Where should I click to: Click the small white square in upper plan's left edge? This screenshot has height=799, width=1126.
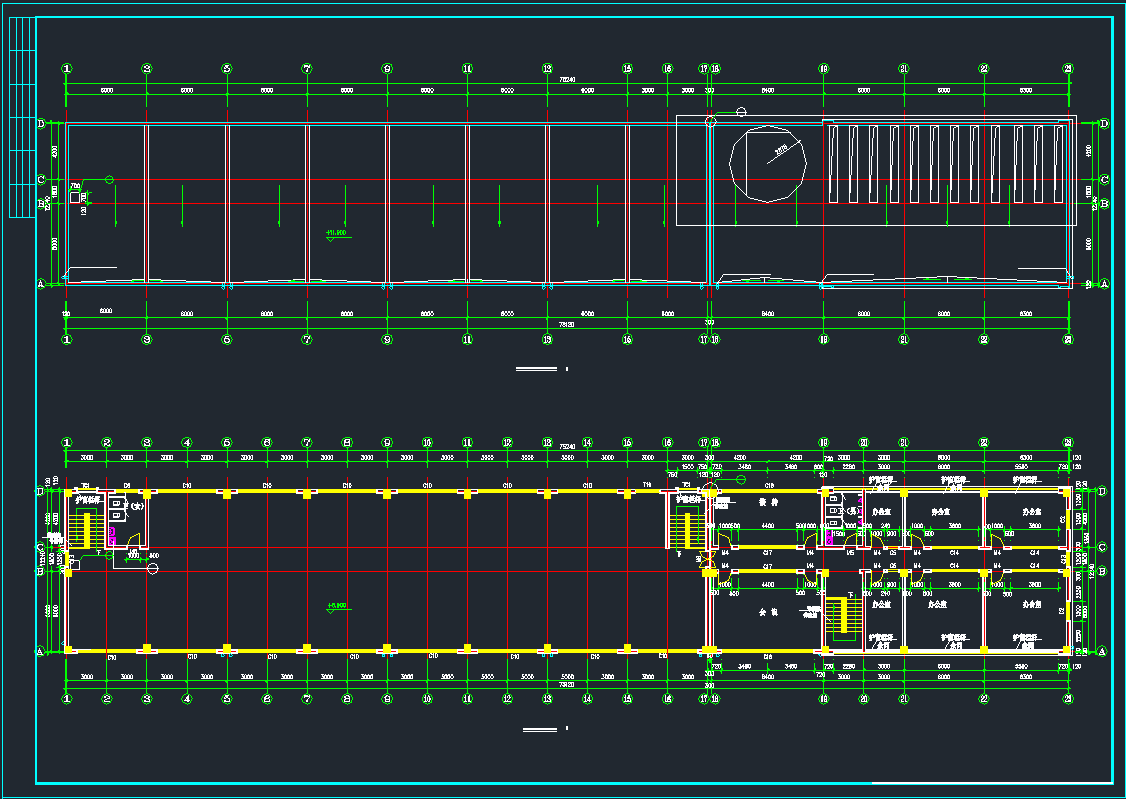75,198
